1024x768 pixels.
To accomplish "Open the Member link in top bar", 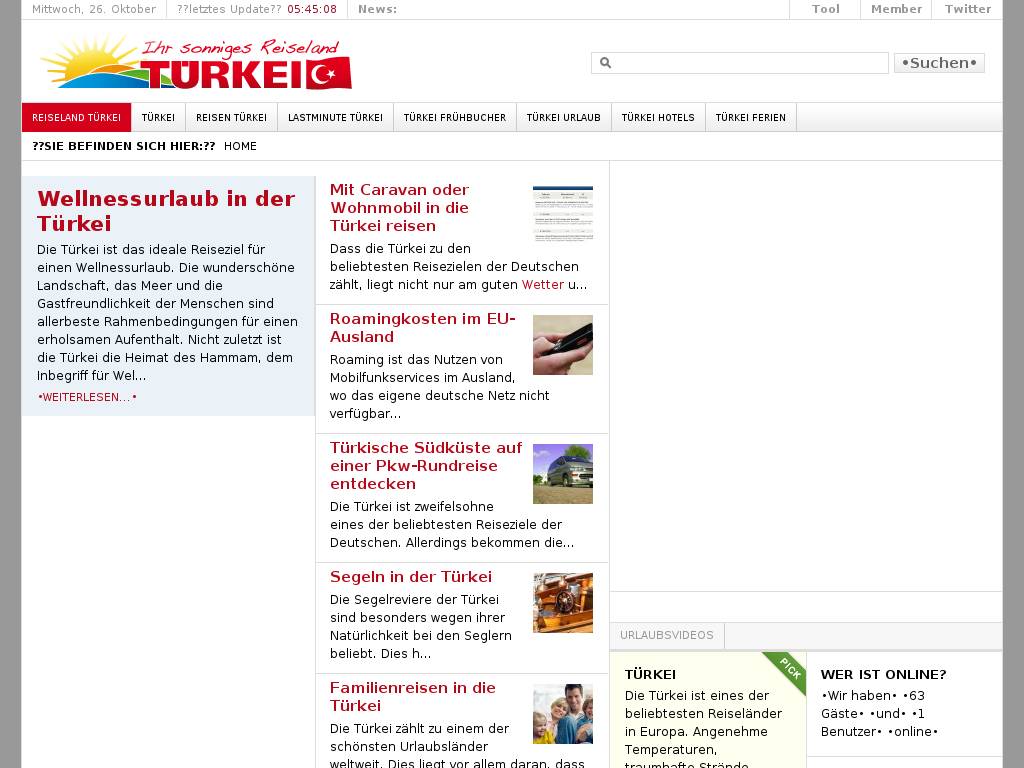I will coord(896,9).
